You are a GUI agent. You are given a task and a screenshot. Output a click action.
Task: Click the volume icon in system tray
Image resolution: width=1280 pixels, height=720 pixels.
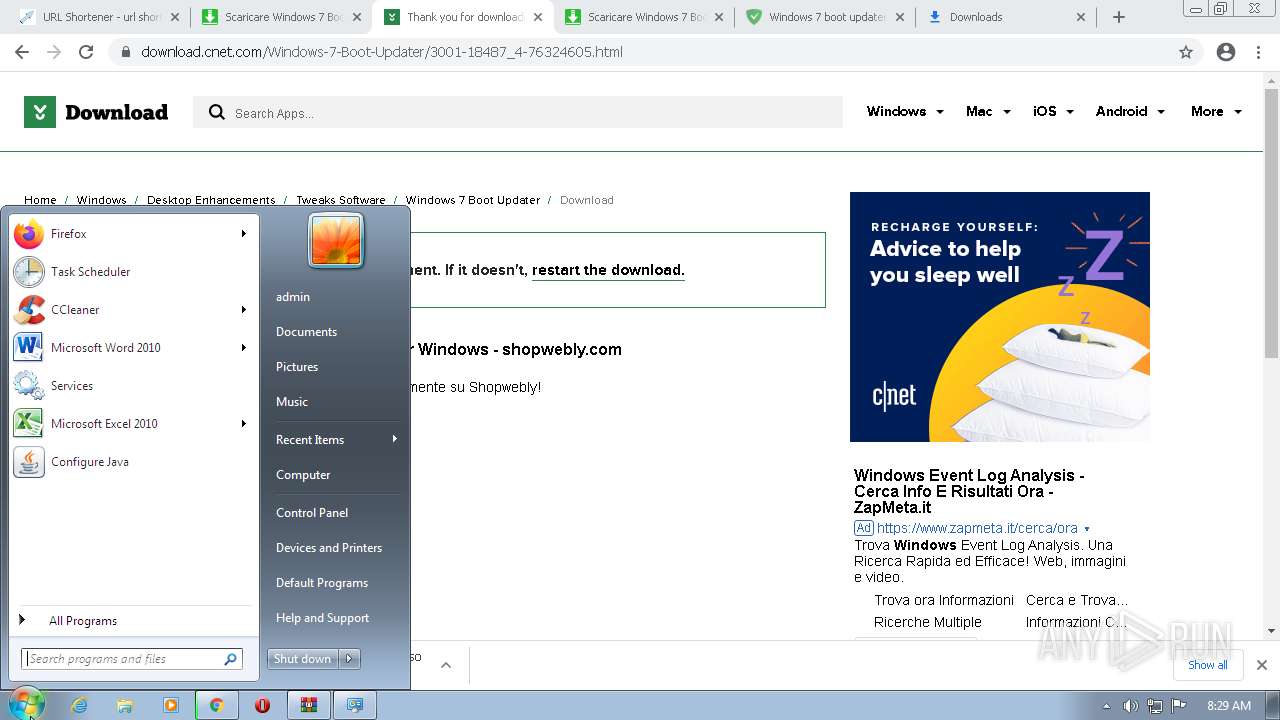[x=1130, y=705]
